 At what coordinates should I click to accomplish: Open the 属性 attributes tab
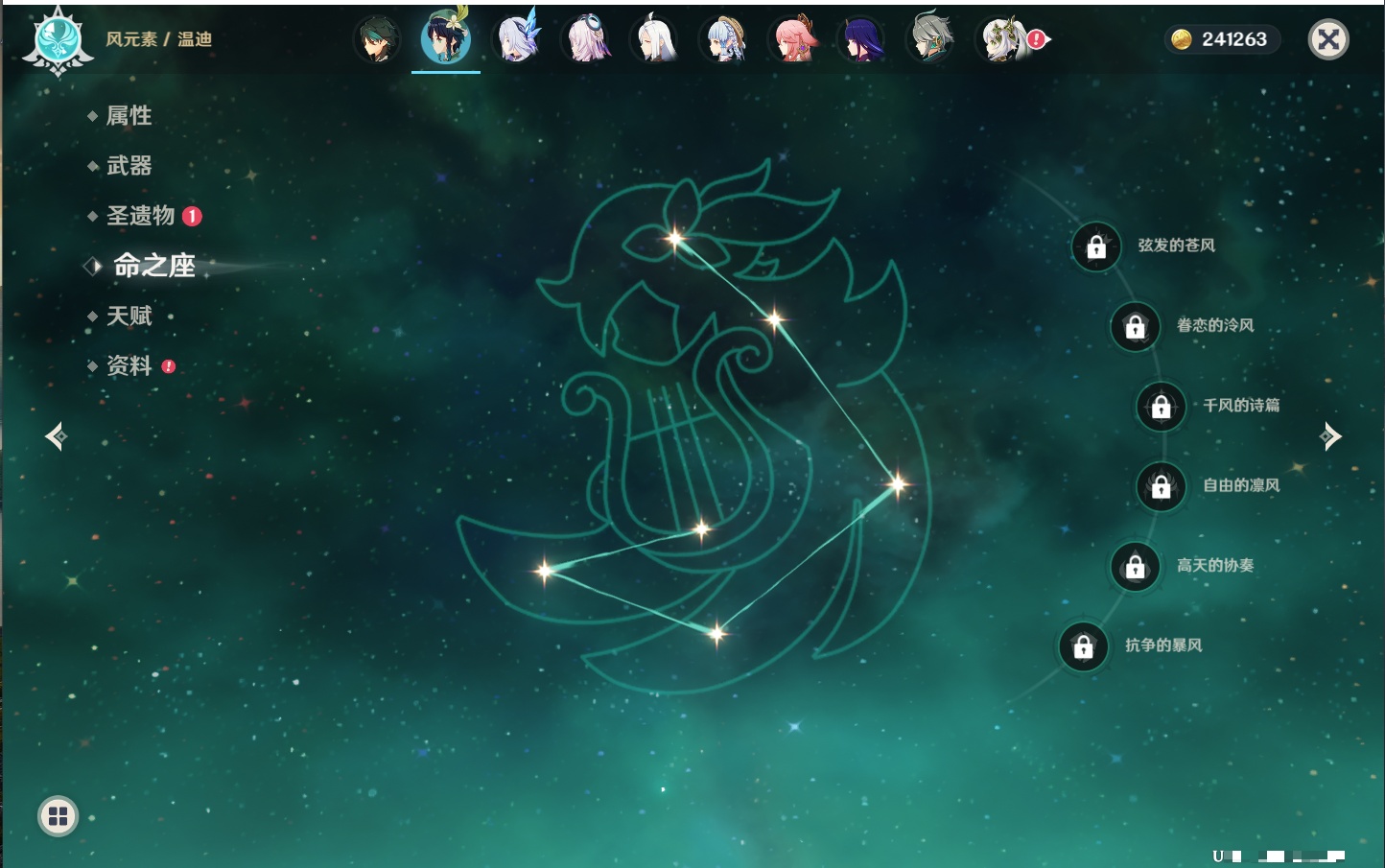click(x=129, y=116)
